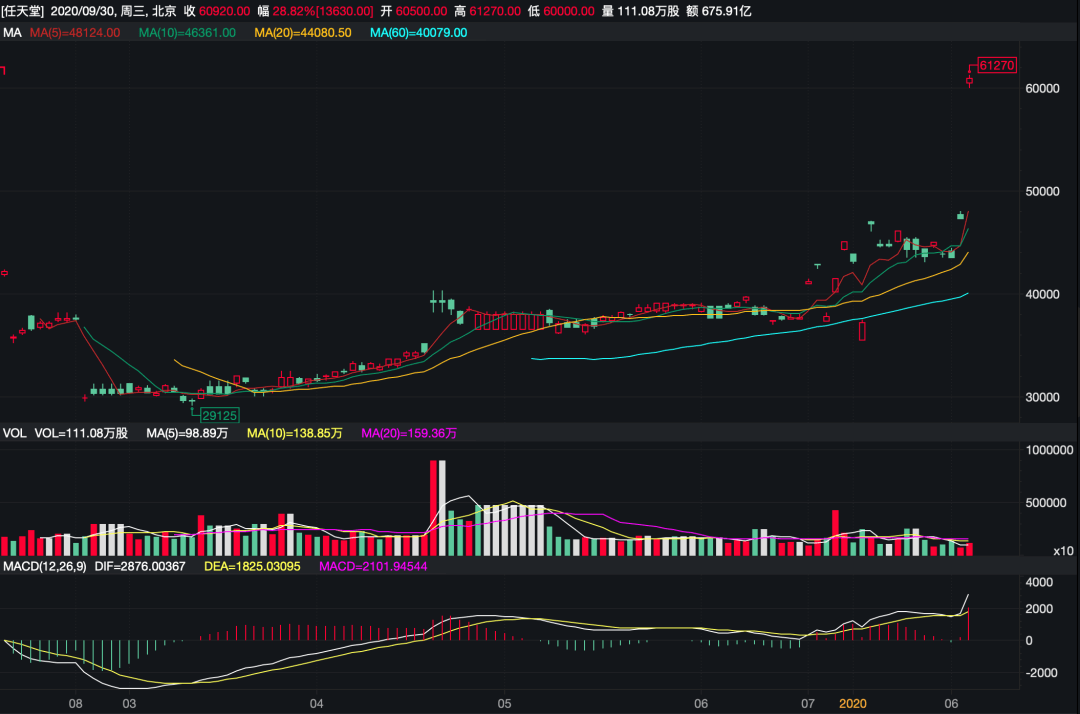The height and width of the screenshot is (714, 1080).
Task: Click the closing price 收 60920.00
Action: pyautogui.click(x=217, y=11)
